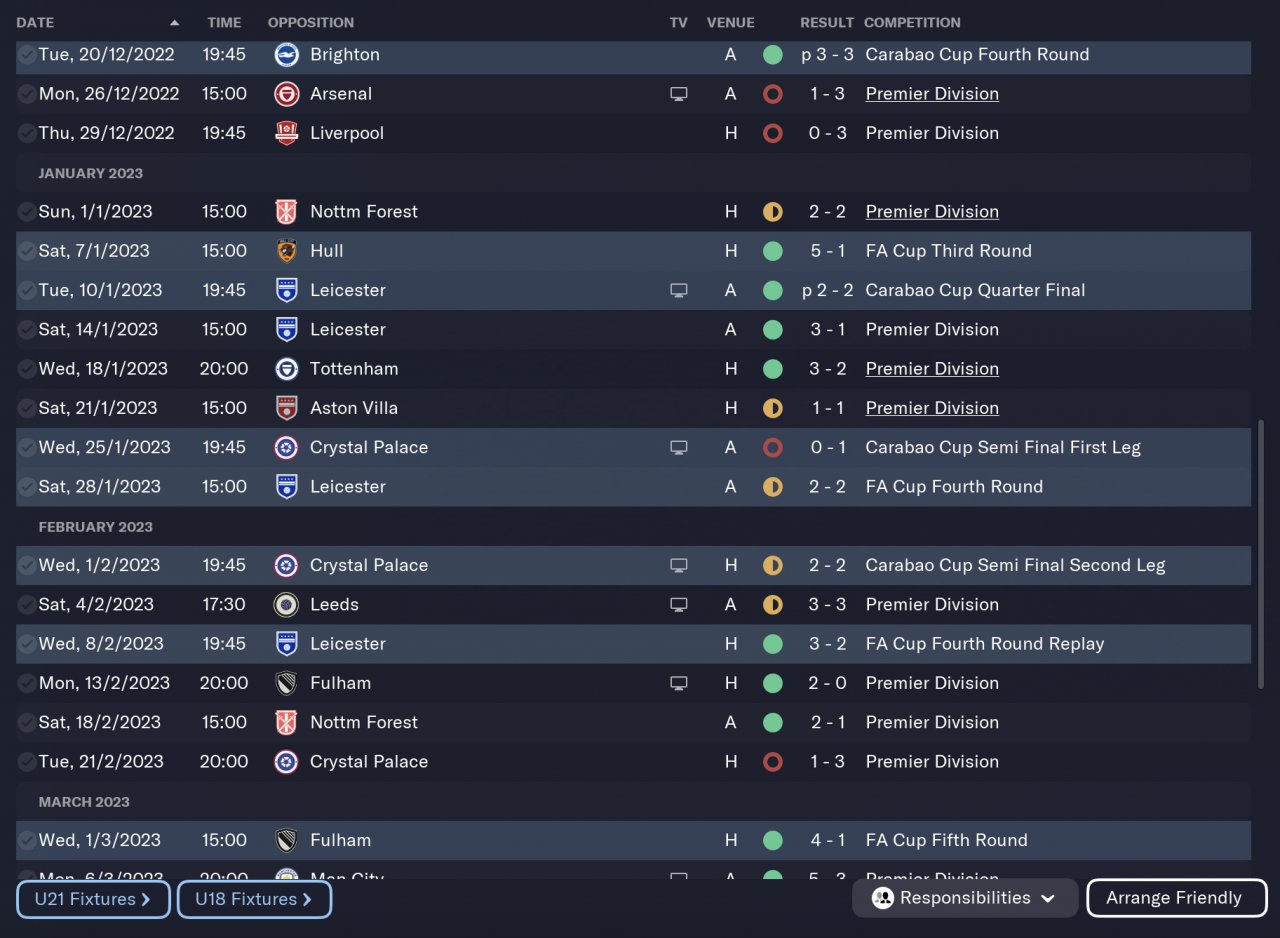
Task: Toggle the check mark beside Mon, 13/2/2023
Action: coord(27,684)
